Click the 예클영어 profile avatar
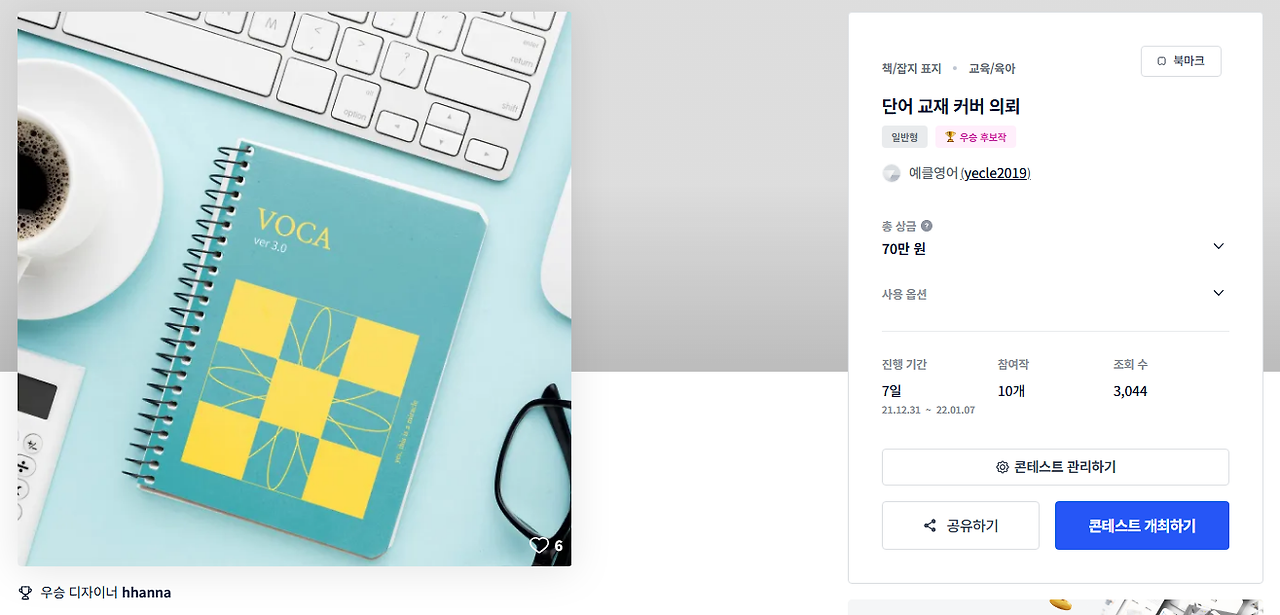The height and width of the screenshot is (615, 1280). (x=891, y=173)
